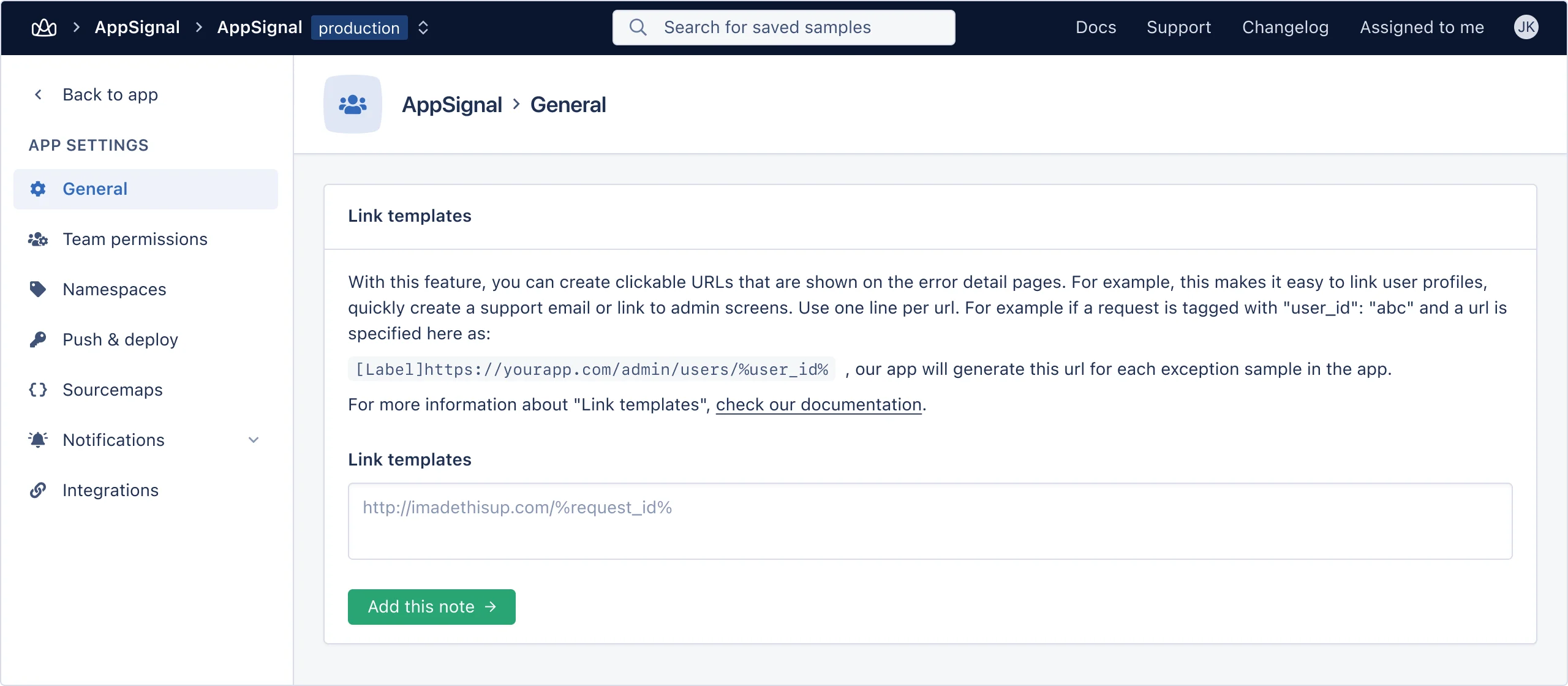Click the APP SETTINGS section header
This screenshot has width=1568, height=686.
[x=89, y=145]
